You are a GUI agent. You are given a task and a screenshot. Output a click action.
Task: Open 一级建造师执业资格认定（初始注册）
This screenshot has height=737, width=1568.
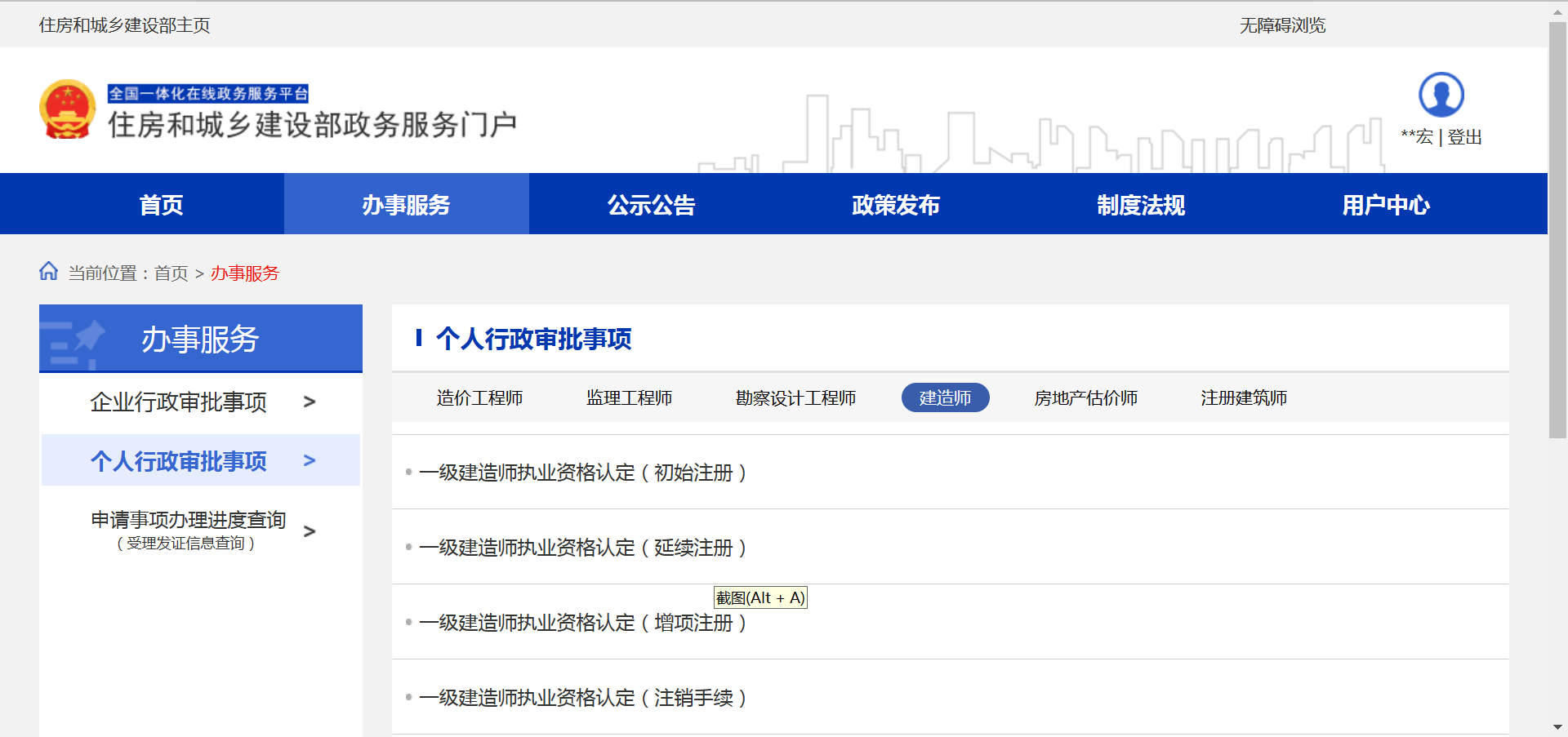pyautogui.click(x=582, y=473)
